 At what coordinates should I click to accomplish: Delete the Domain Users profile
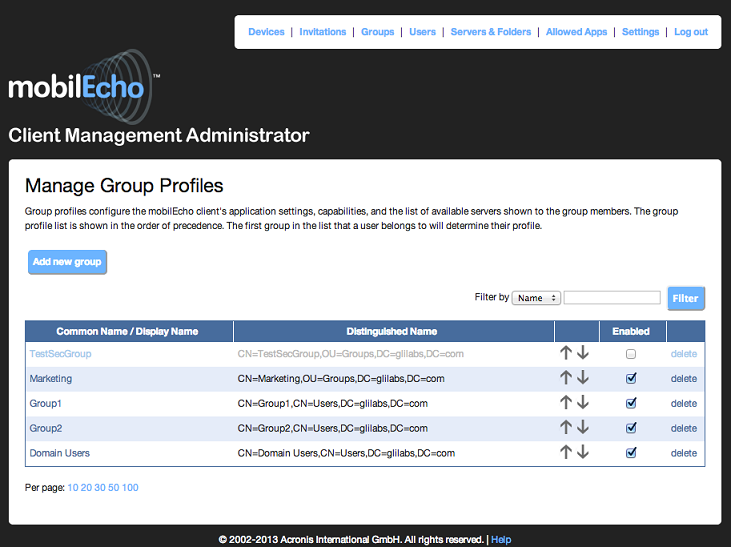coord(684,453)
